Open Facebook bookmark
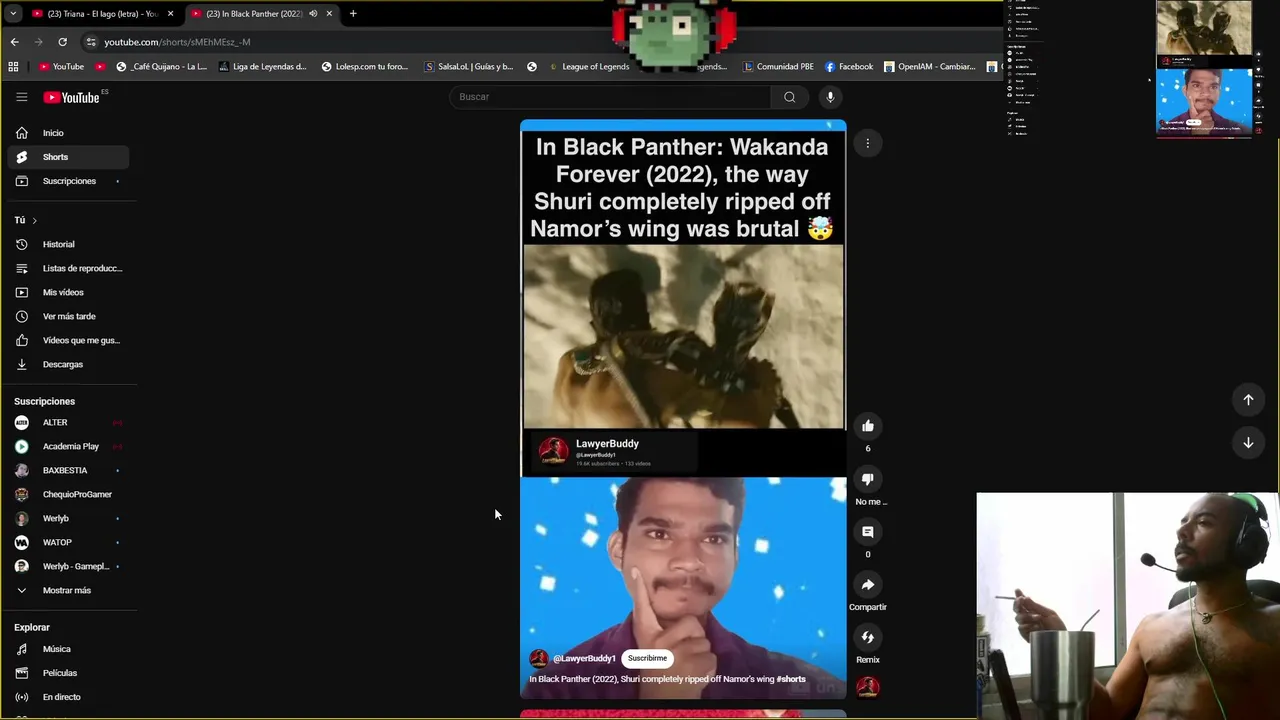The width and height of the screenshot is (1280, 720). (849, 67)
